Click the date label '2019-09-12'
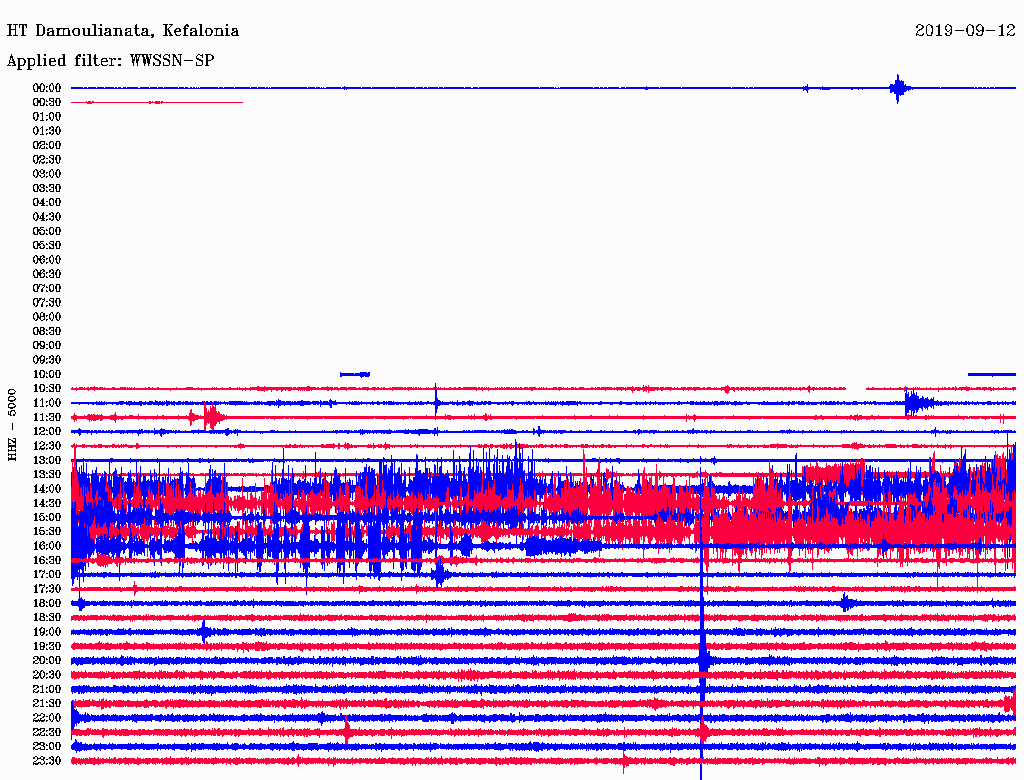The height and width of the screenshot is (780, 1024). tap(965, 31)
